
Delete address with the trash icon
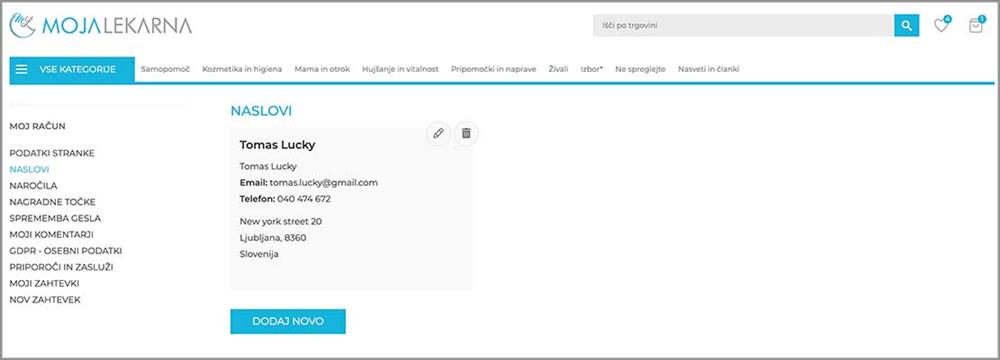tap(466, 133)
